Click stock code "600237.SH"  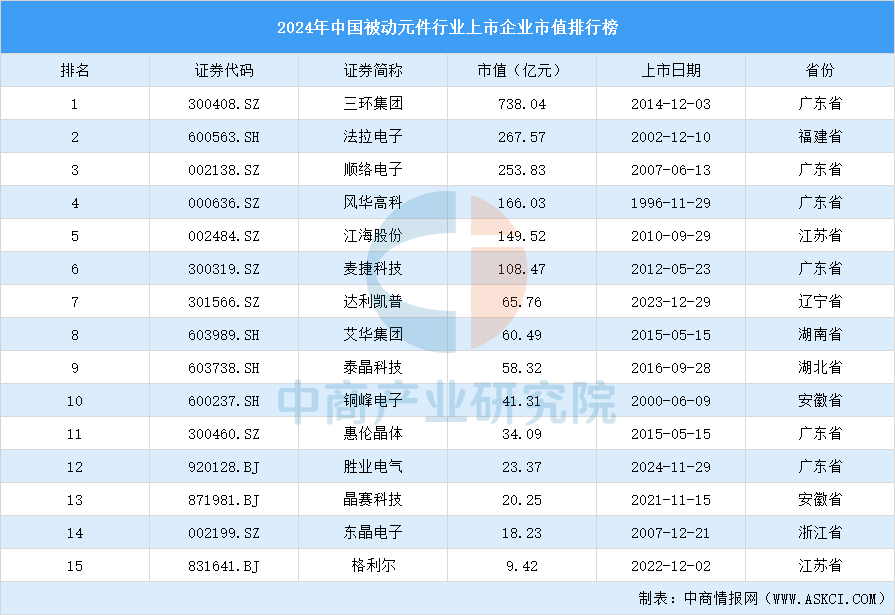(224, 401)
